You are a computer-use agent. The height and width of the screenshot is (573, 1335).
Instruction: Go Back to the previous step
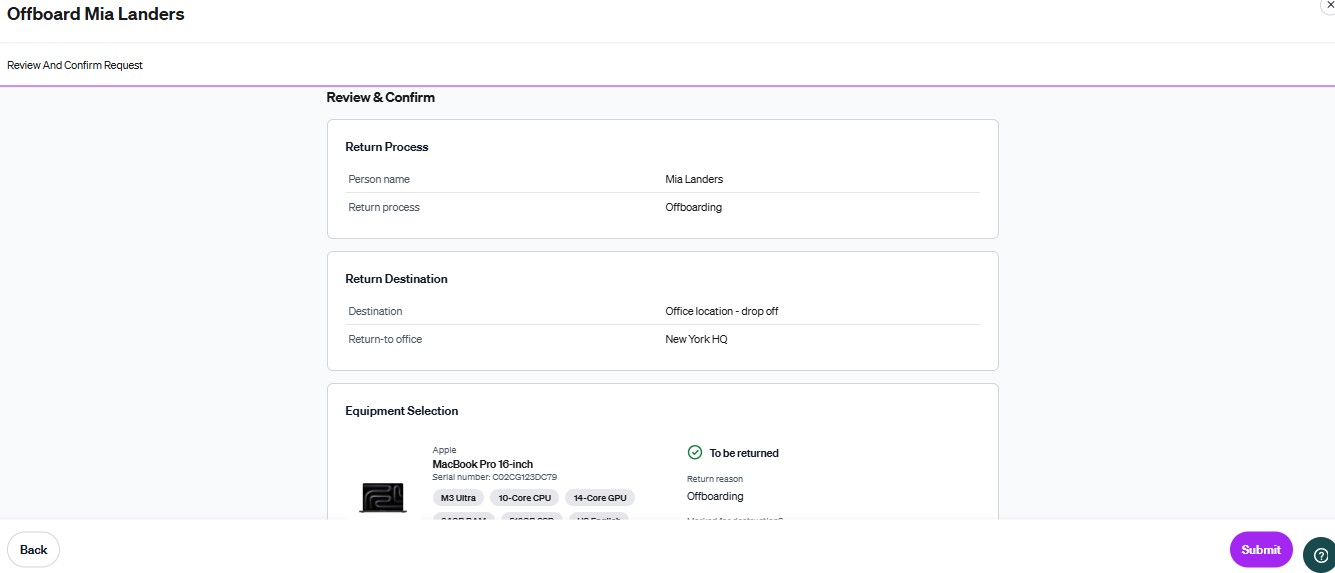[x=34, y=550]
